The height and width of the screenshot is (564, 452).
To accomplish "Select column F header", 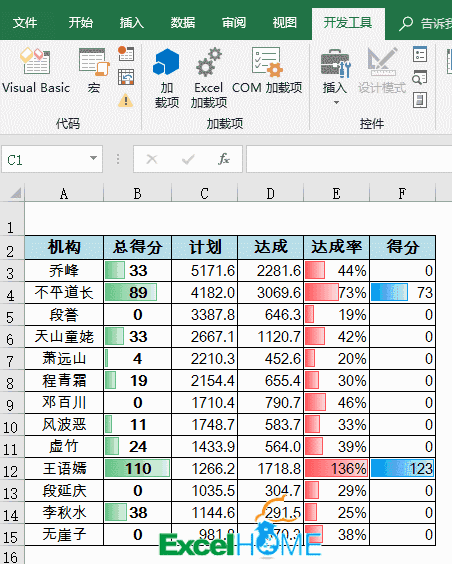I will pos(402,194).
